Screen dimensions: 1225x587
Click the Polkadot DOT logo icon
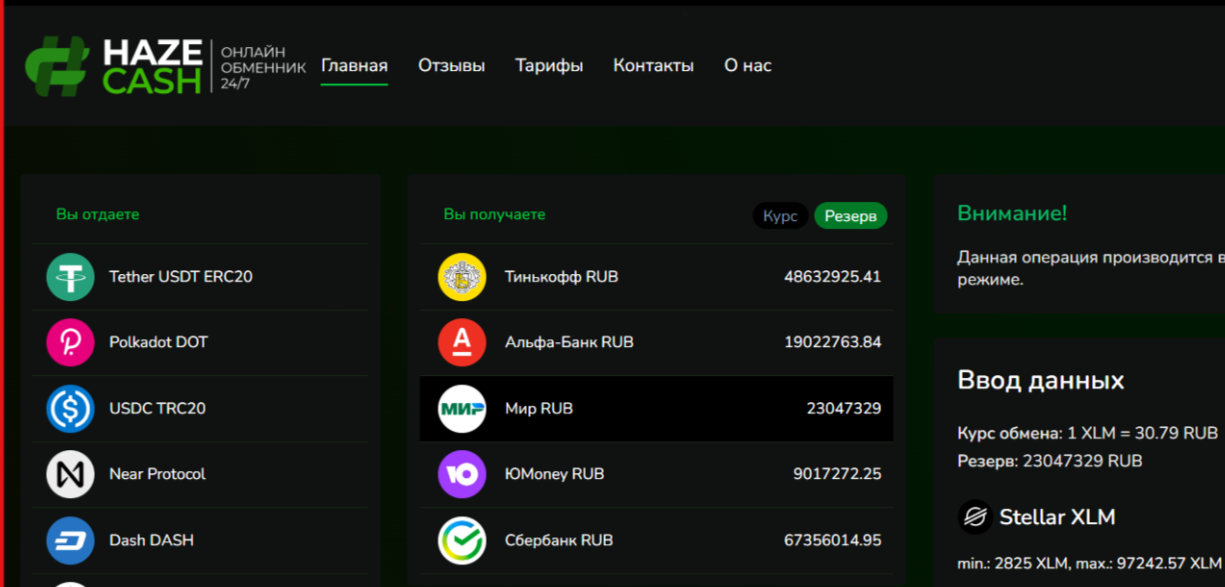coord(68,342)
